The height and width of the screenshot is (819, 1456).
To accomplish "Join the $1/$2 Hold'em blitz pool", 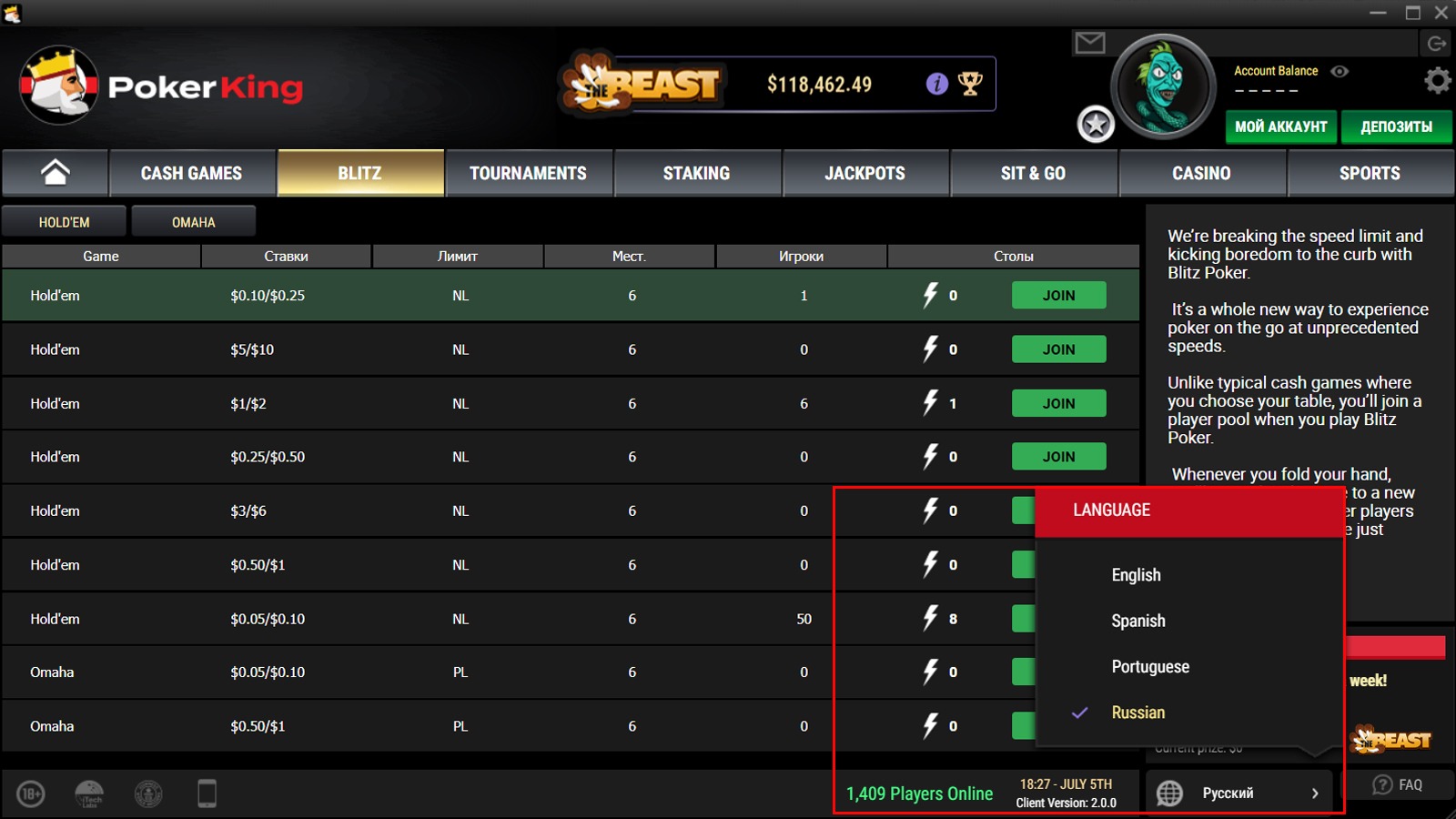I will tap(1058, 403).
